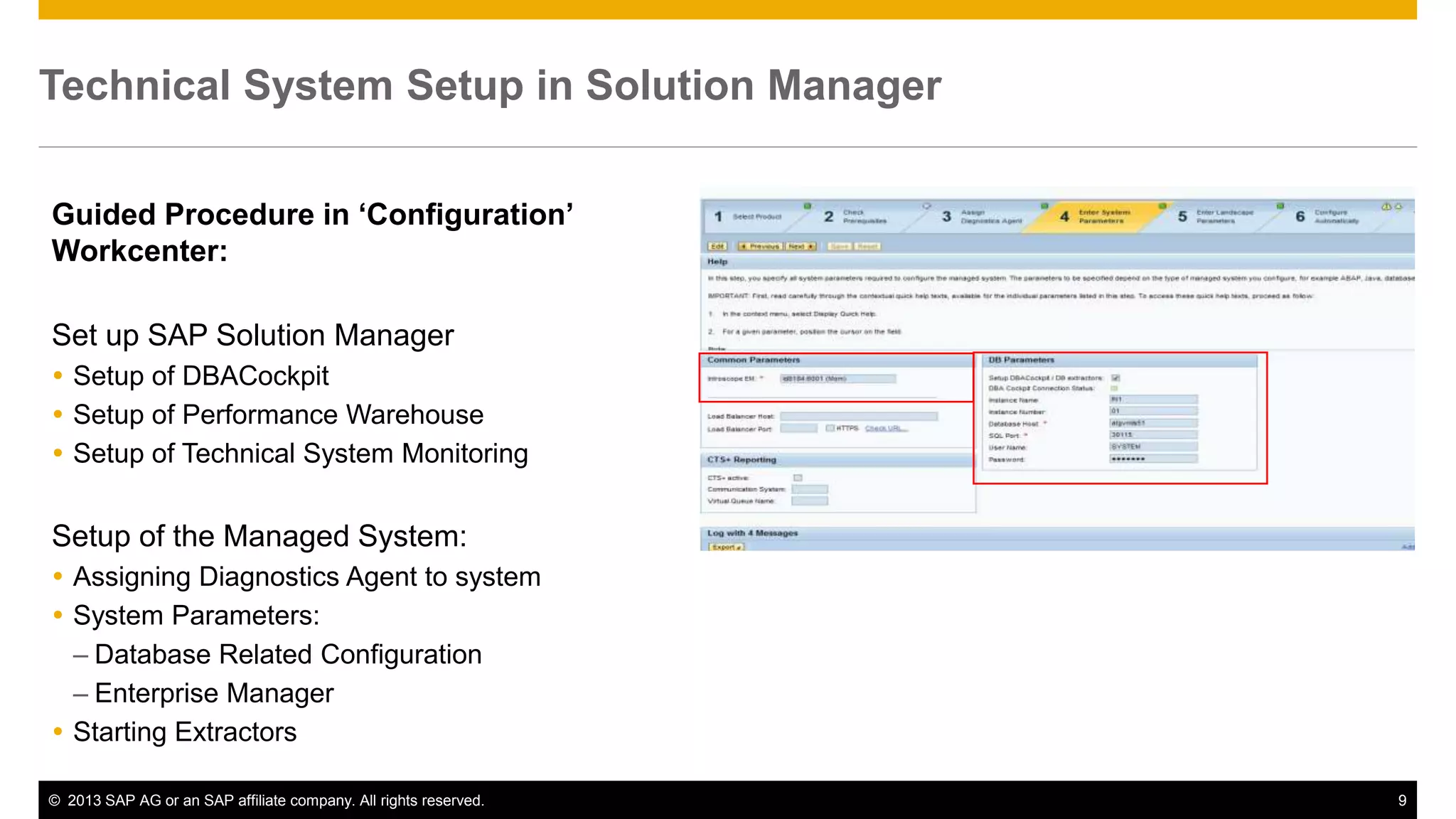1456x819 pixels.
Task: Click the Edit button
Action: point(717,246)
